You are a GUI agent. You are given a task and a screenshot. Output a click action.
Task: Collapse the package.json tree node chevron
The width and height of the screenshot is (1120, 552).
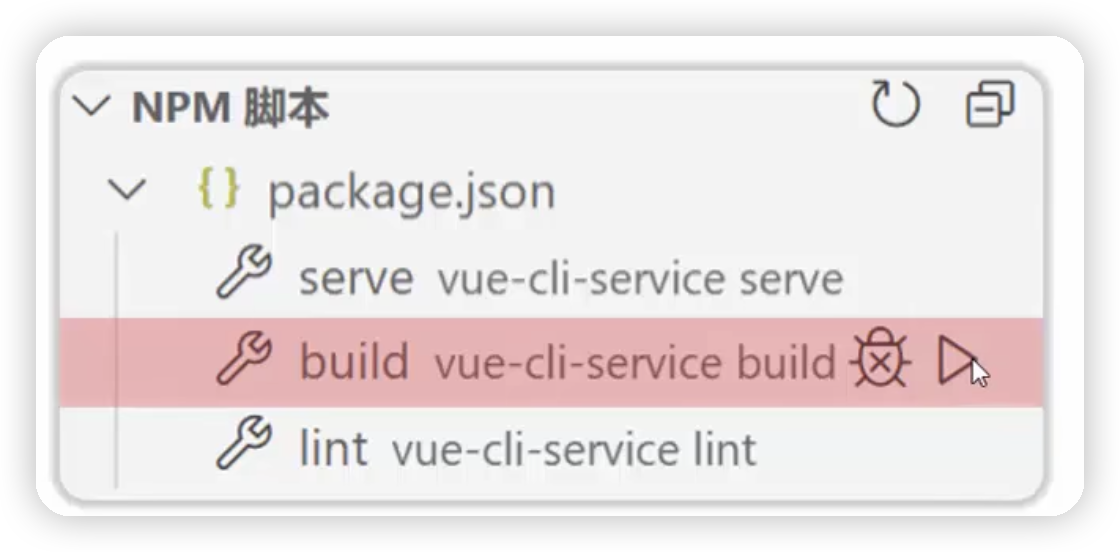[126, 191]
